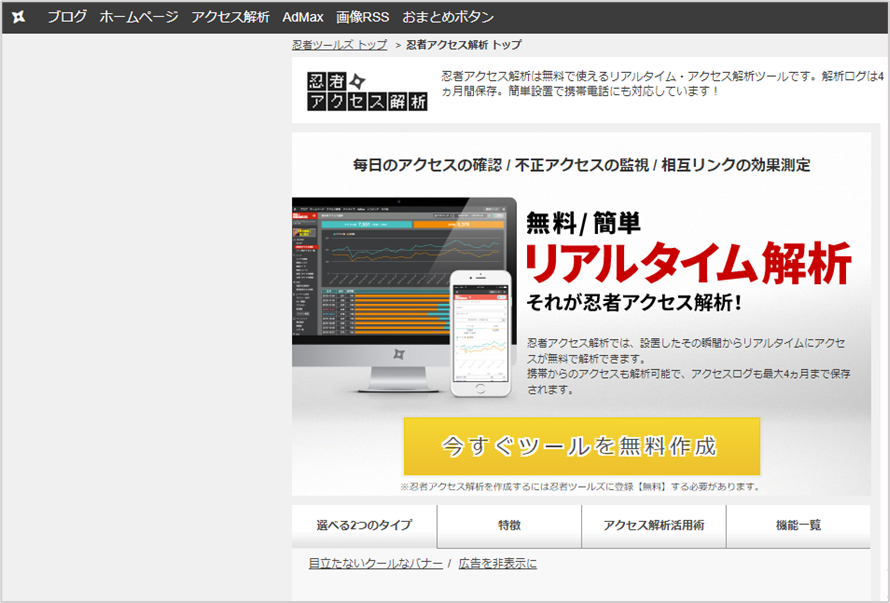
Task: Click the 無料/簡単 heading text
Action: pos(583,223)
